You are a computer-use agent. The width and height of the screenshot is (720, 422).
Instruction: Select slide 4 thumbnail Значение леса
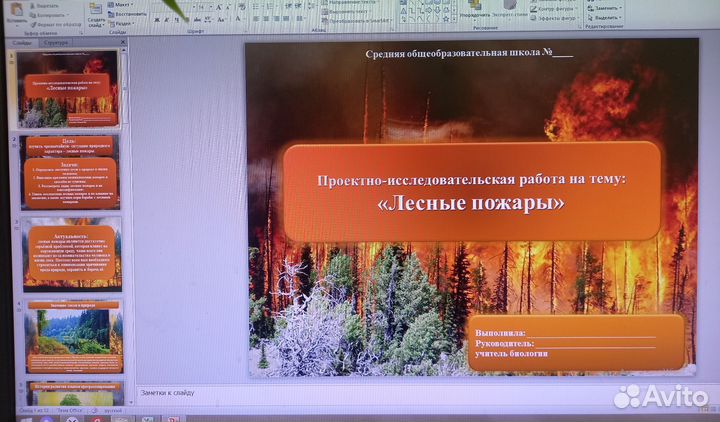(73, 337)
